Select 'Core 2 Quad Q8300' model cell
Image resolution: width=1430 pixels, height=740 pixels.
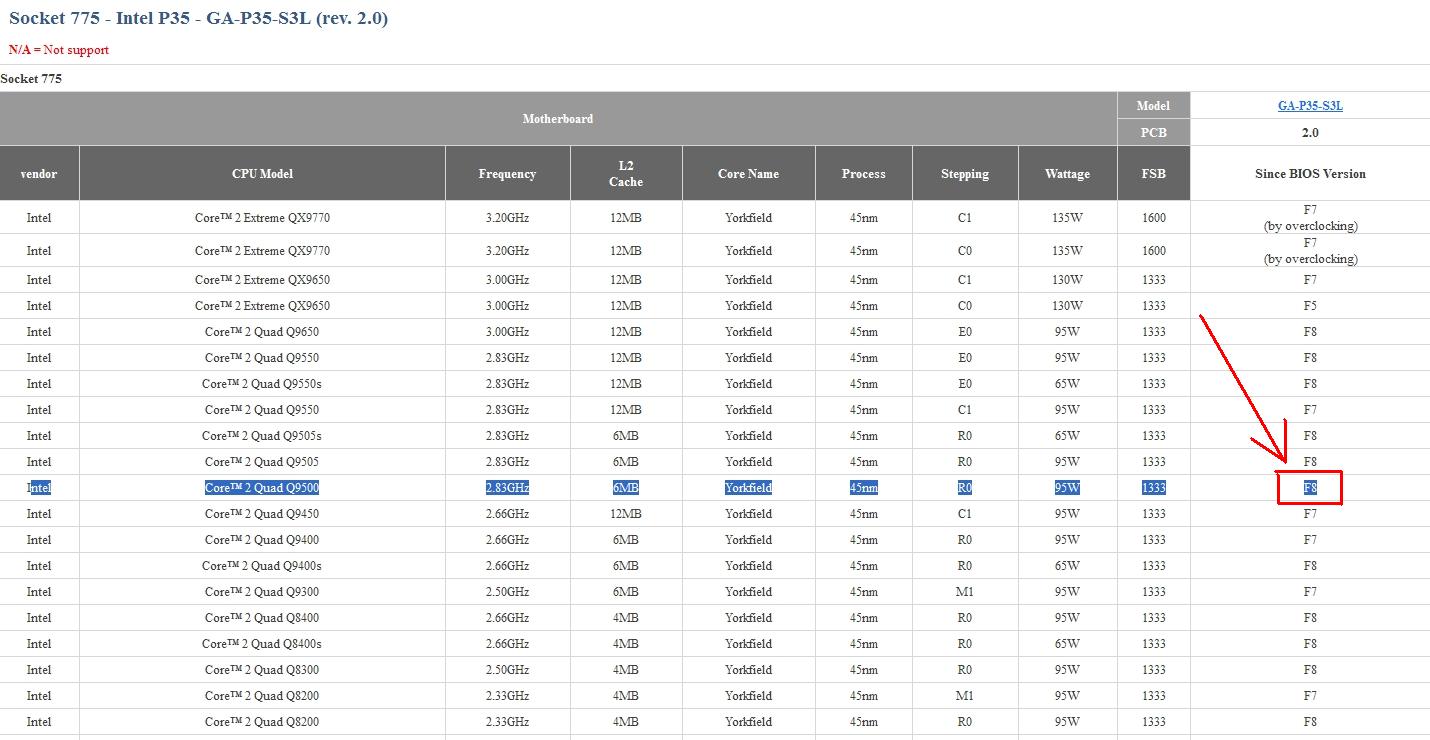(x=262, y=670)
